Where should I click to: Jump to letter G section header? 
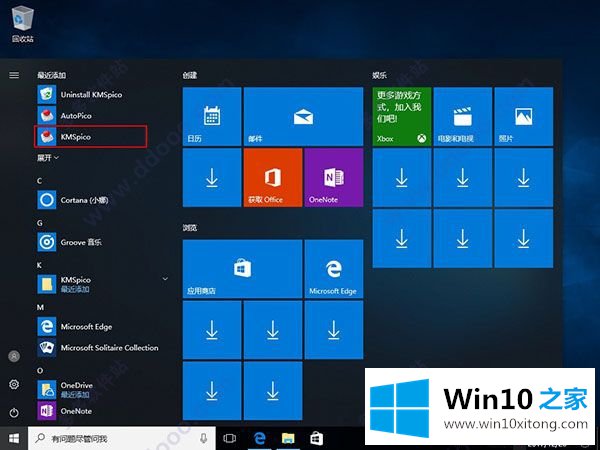tap(40, 223)
